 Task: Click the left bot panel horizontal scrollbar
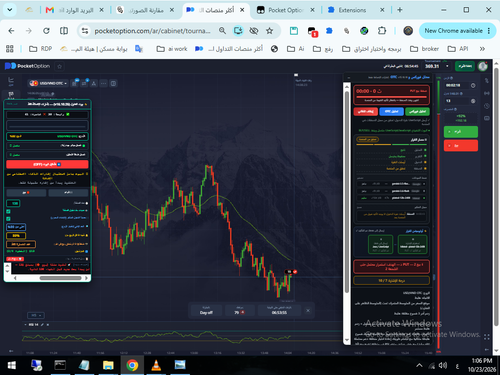click(x=60, y=278)
